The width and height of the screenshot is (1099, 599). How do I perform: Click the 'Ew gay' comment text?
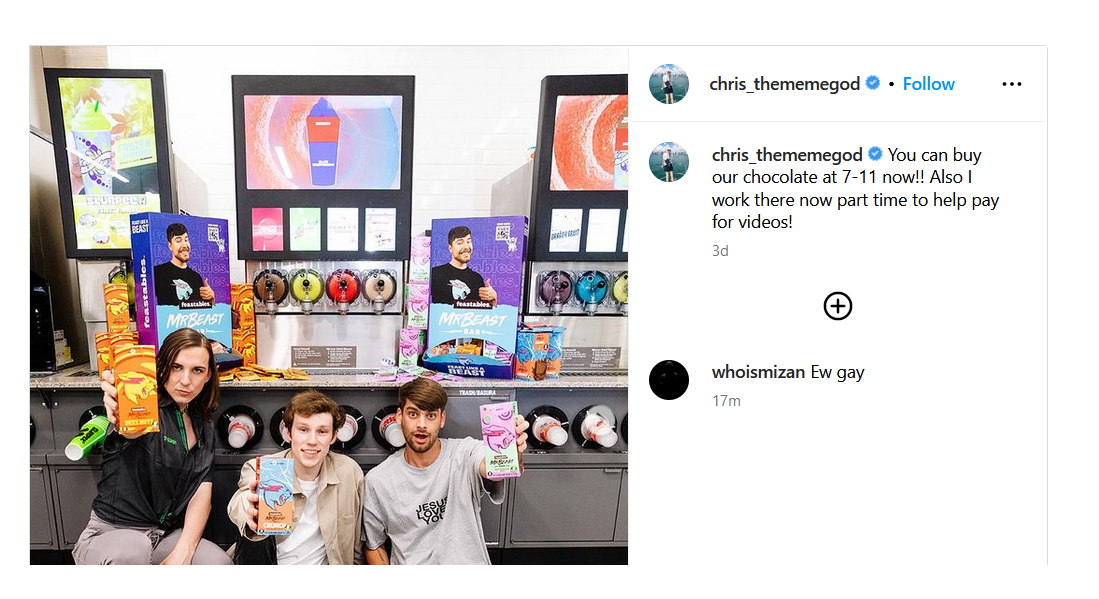838,372
